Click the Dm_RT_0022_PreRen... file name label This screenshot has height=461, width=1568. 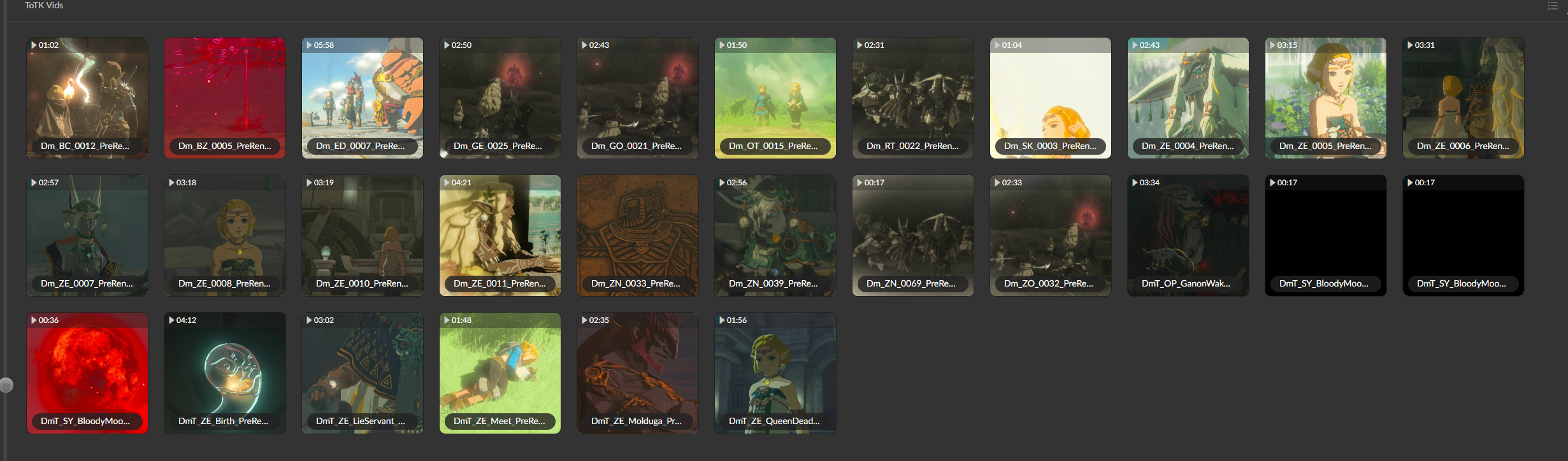tap(912, 146)
